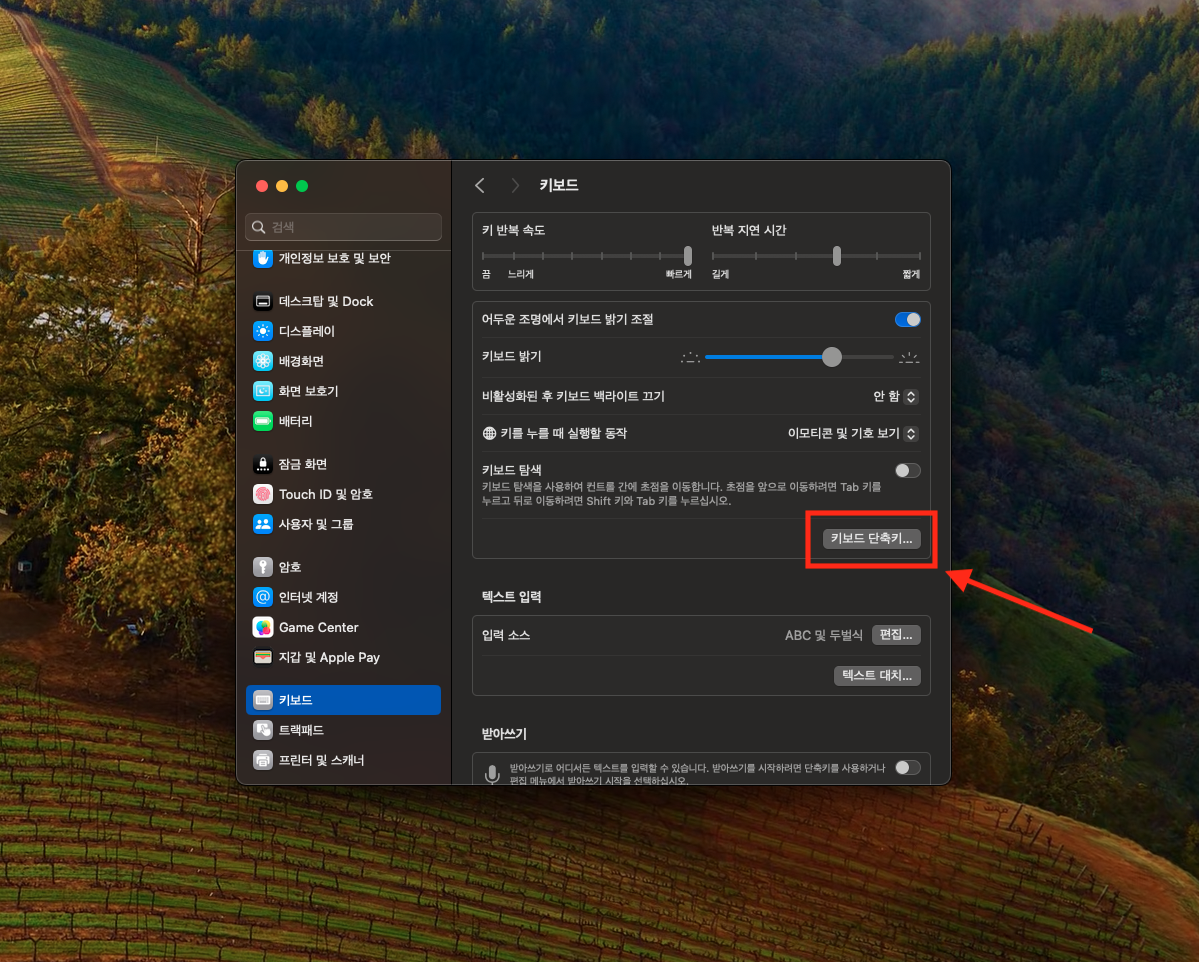This screenshot has height=962, width=1199.
Task: Click the 화면 보호기 icon
Action: pyautogui.click(x=262, y=391)
